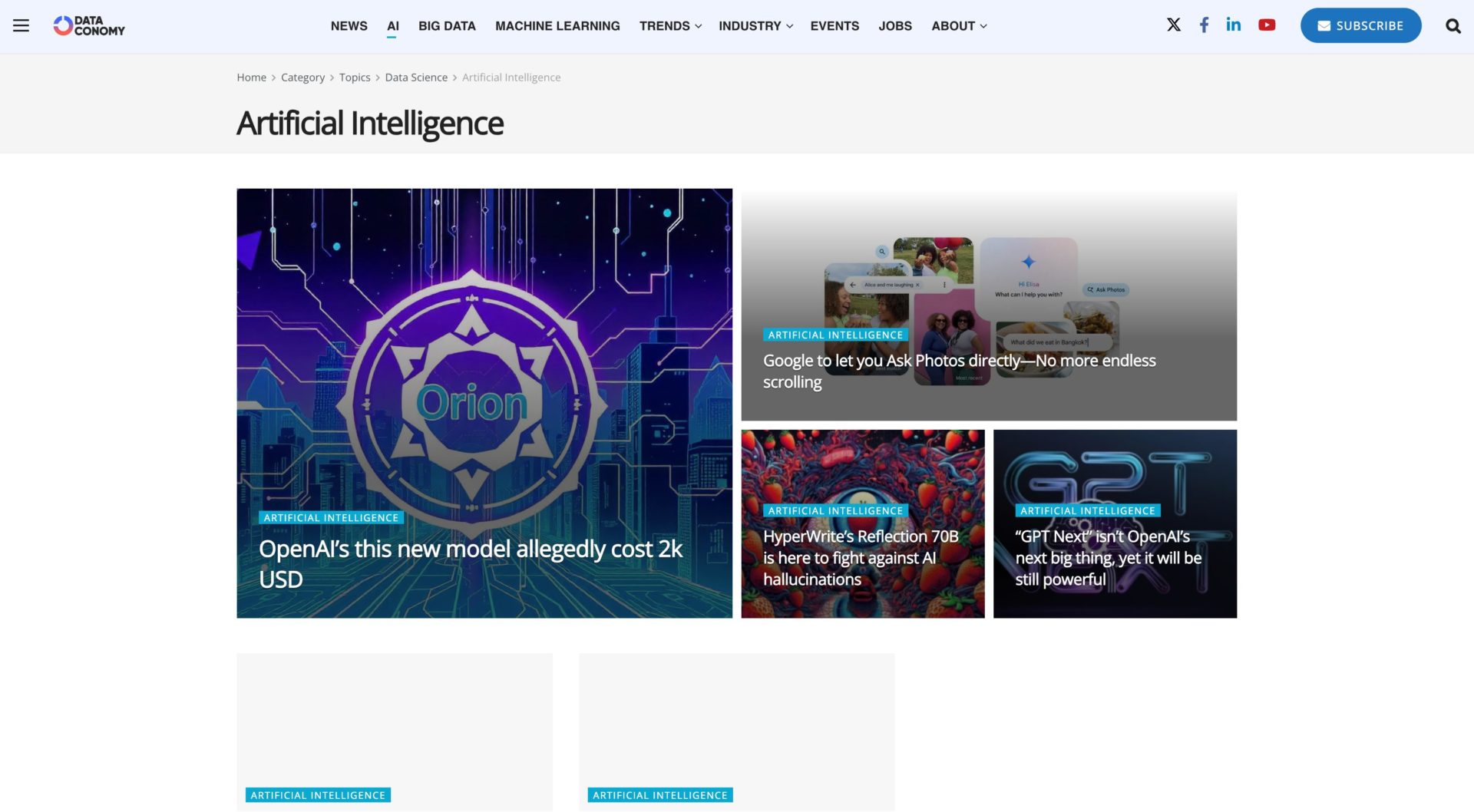
Task: Expand the Trends dropdown menu
Action: coord(670,25)
